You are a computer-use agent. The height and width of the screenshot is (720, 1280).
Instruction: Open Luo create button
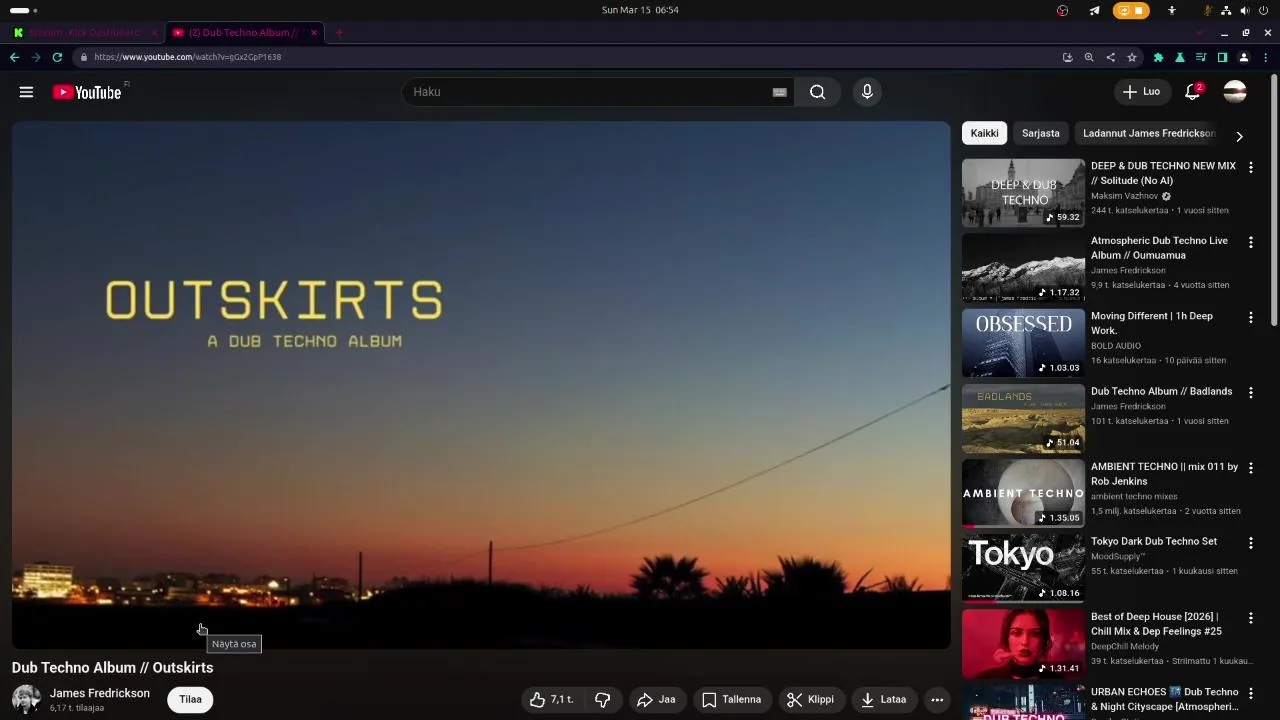(1141, 92)
